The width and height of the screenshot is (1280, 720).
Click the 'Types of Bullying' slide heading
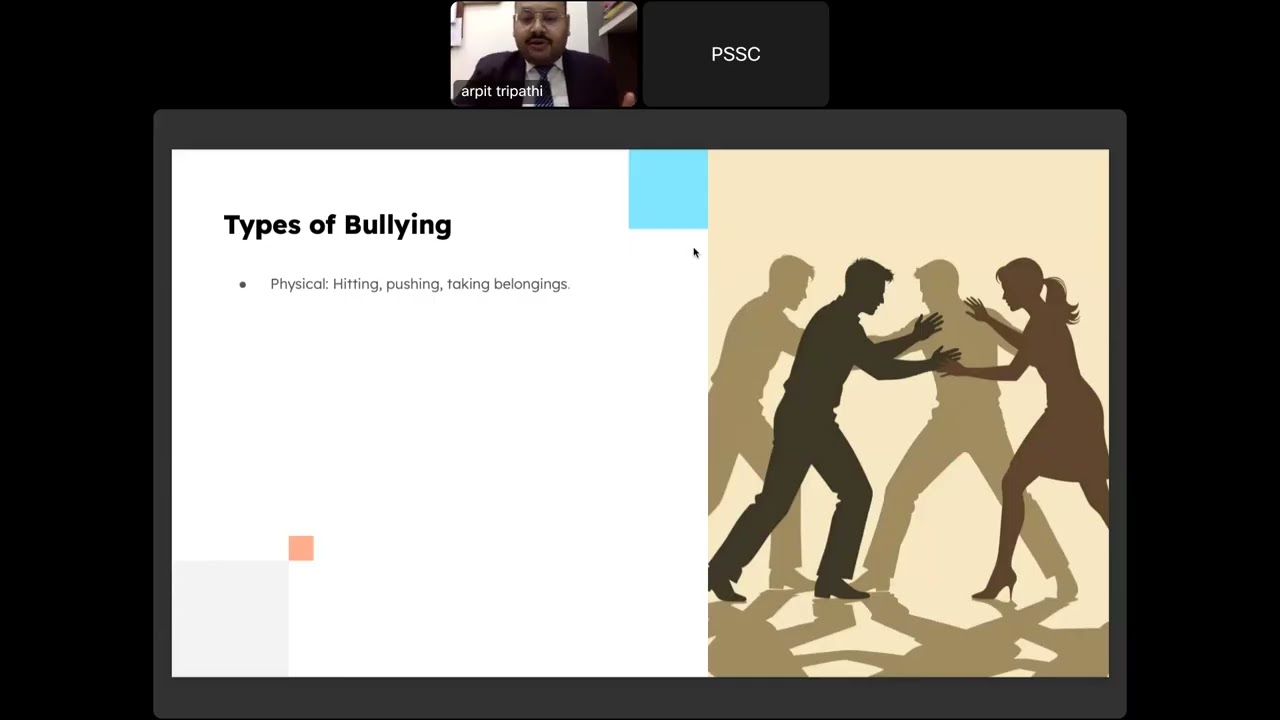click(x=338, y=225)
